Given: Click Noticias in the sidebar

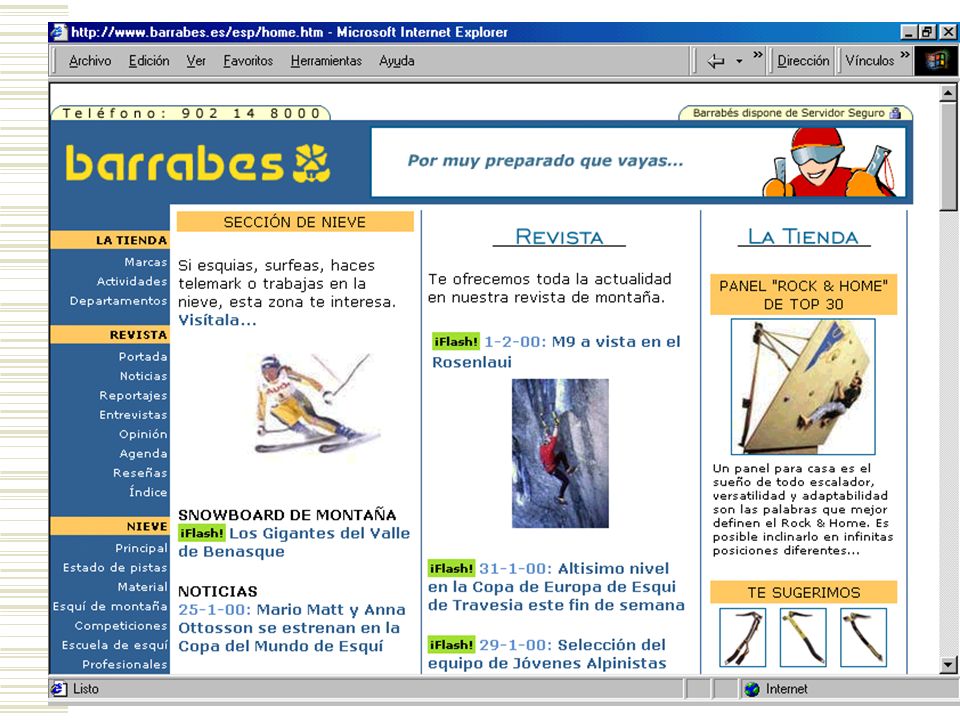Looking at the screenshot, I should point(143,376).
